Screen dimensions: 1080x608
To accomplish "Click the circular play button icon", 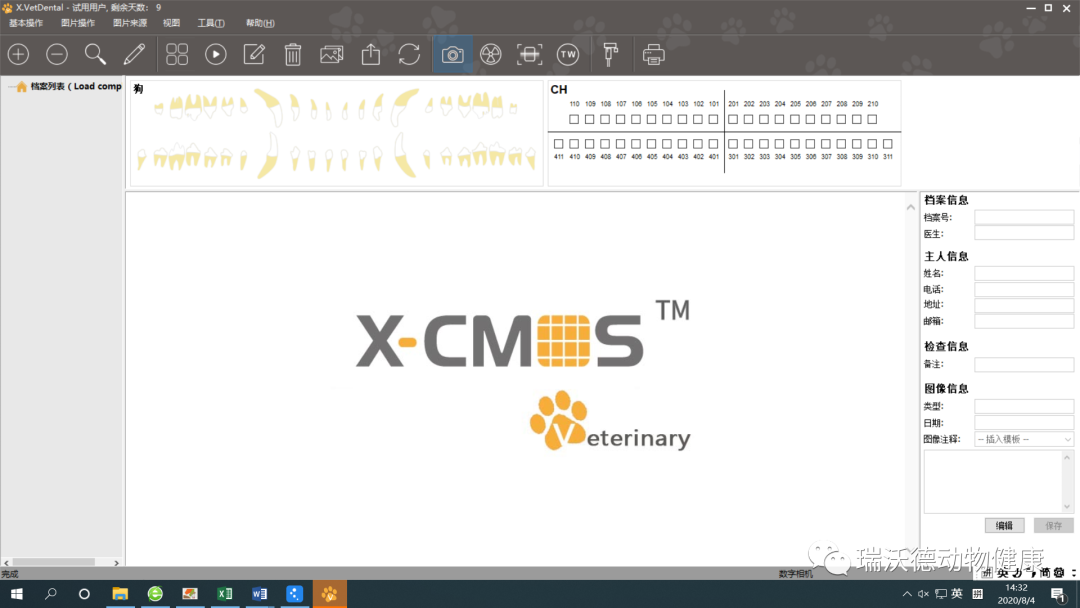I will pyautogui.click(x=216, y=54).
